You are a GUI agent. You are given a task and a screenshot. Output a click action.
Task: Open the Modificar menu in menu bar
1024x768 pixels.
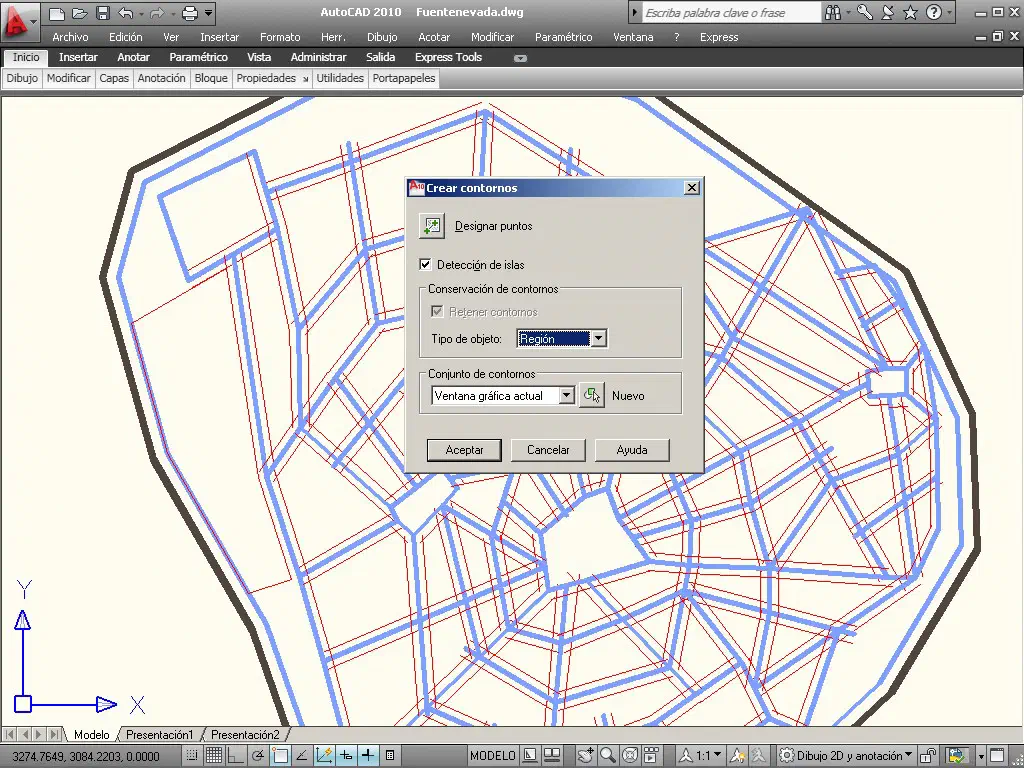[x=492, y=37]
